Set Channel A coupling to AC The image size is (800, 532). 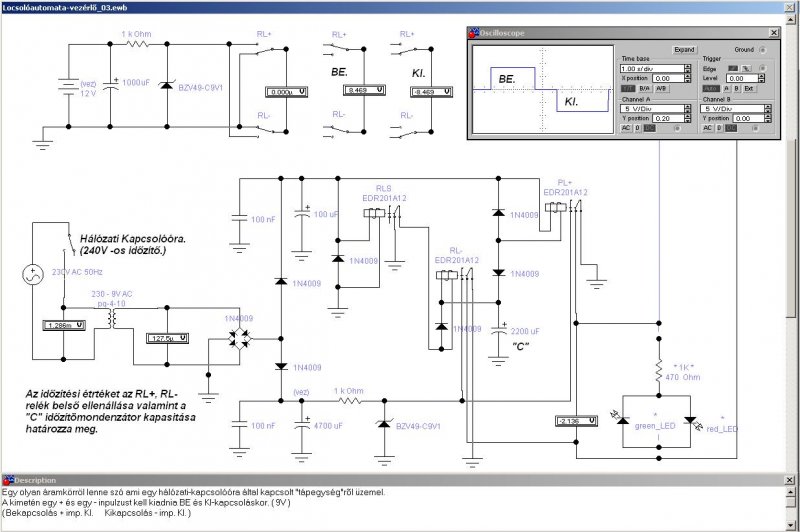pyautogui.click(x=626, y=128)
